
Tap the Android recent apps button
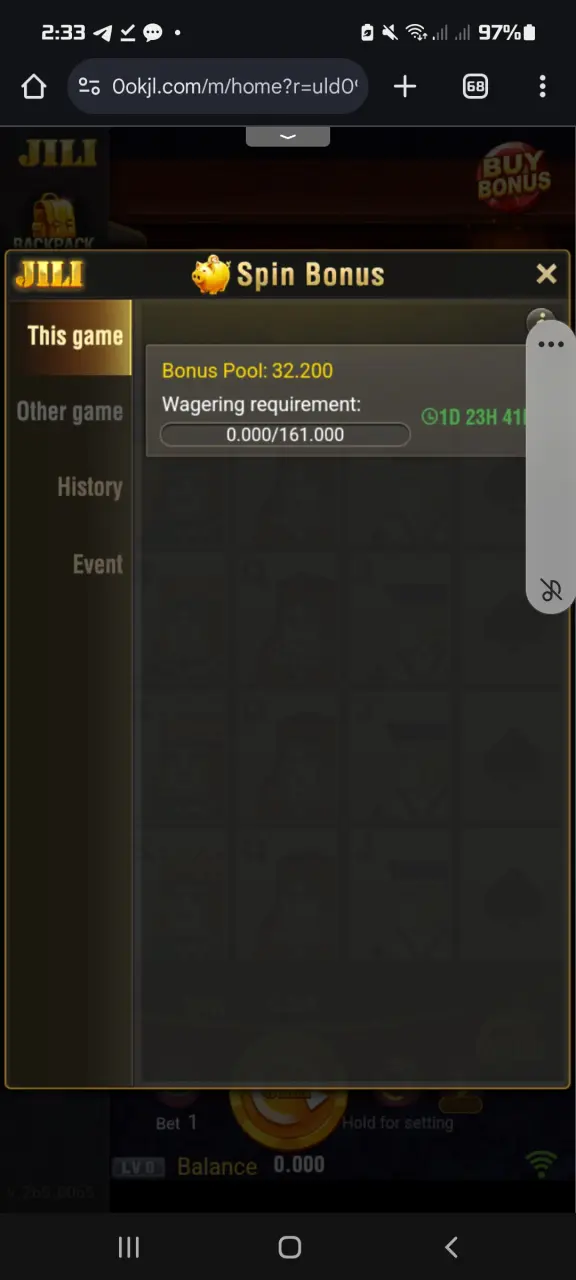click(129, 1247)
